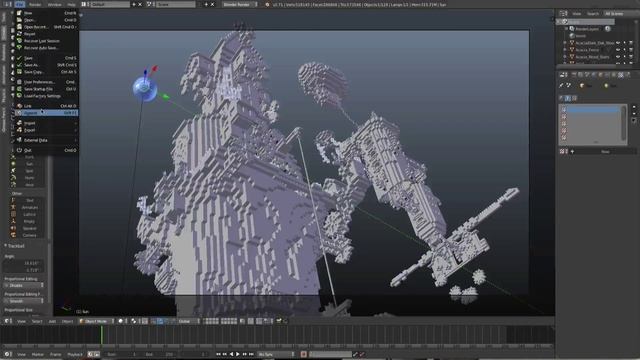Open the Blender Render engine dropdown

pos(240,4)
